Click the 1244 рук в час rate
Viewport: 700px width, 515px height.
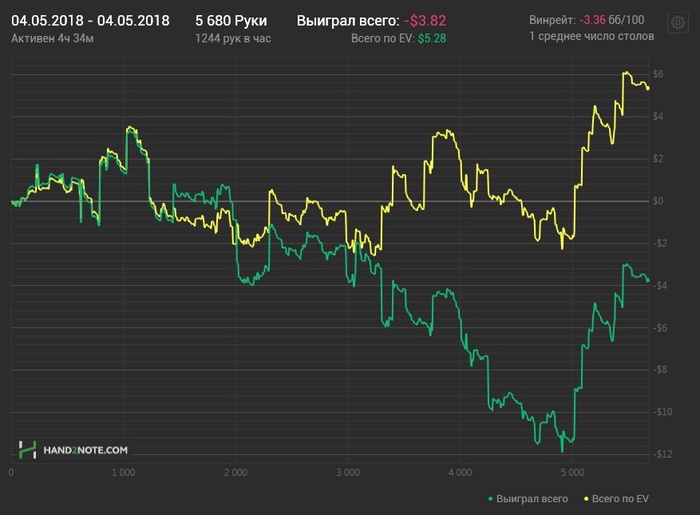click(x=234, y=38)
